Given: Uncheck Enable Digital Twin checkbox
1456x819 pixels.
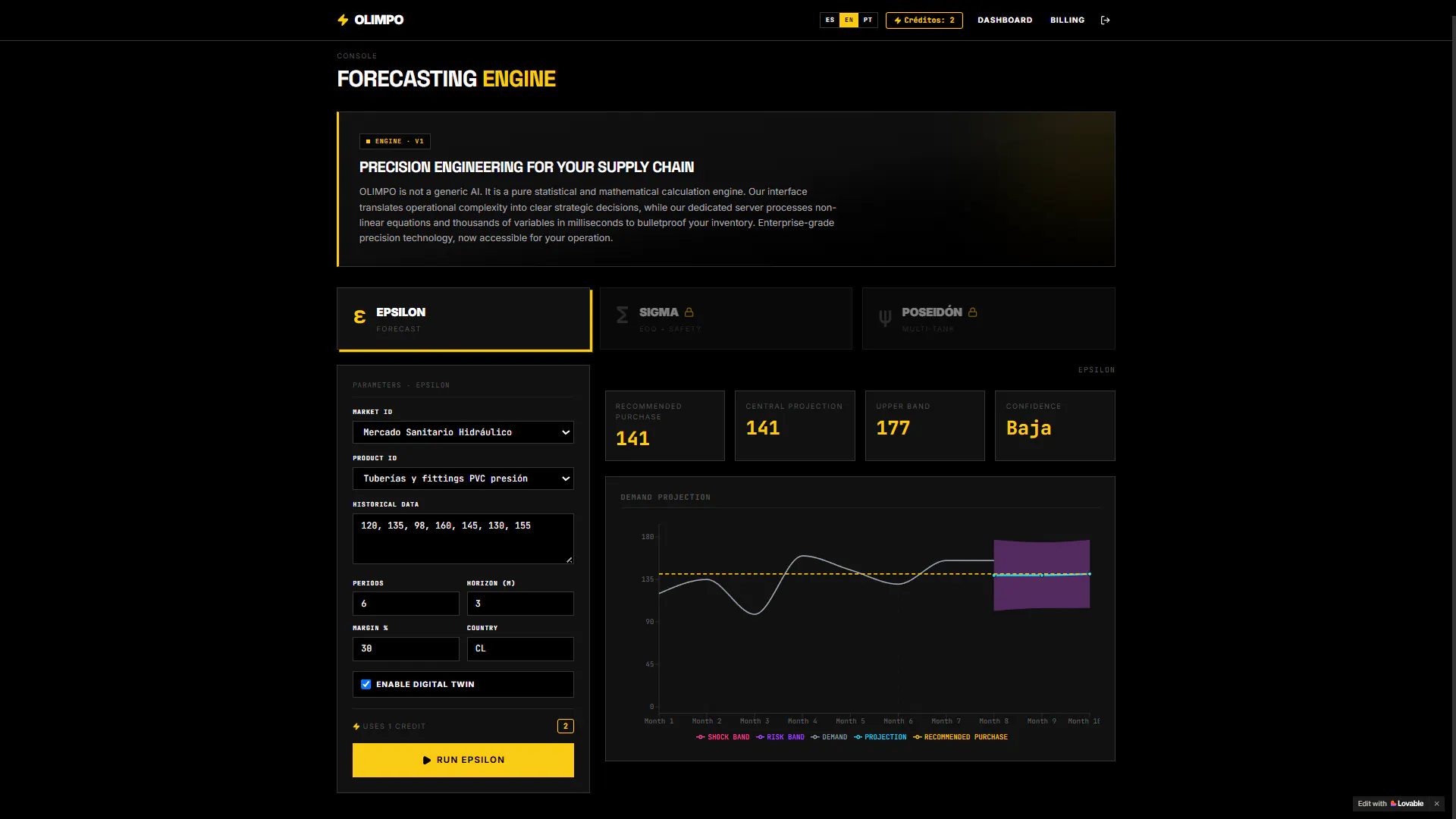Looking at the screenshot, I should click(x=366, y=684).
